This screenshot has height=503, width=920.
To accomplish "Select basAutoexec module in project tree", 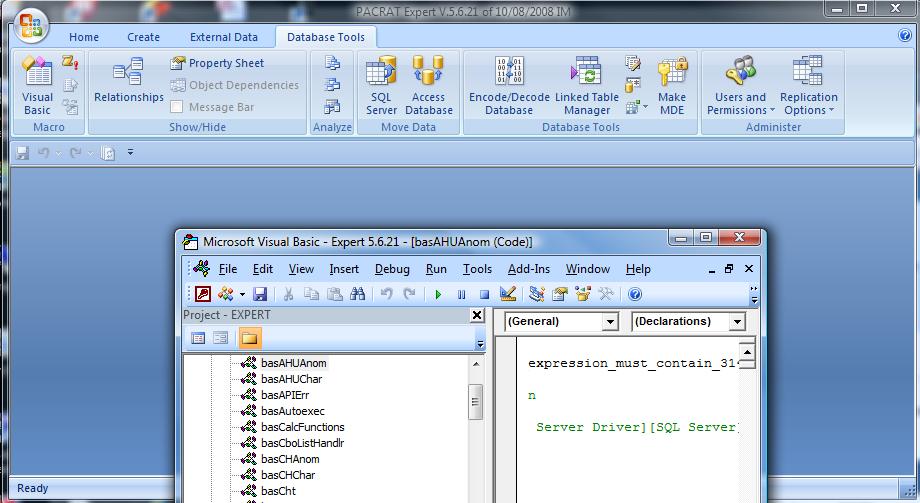I will click(x=293, y=411).
